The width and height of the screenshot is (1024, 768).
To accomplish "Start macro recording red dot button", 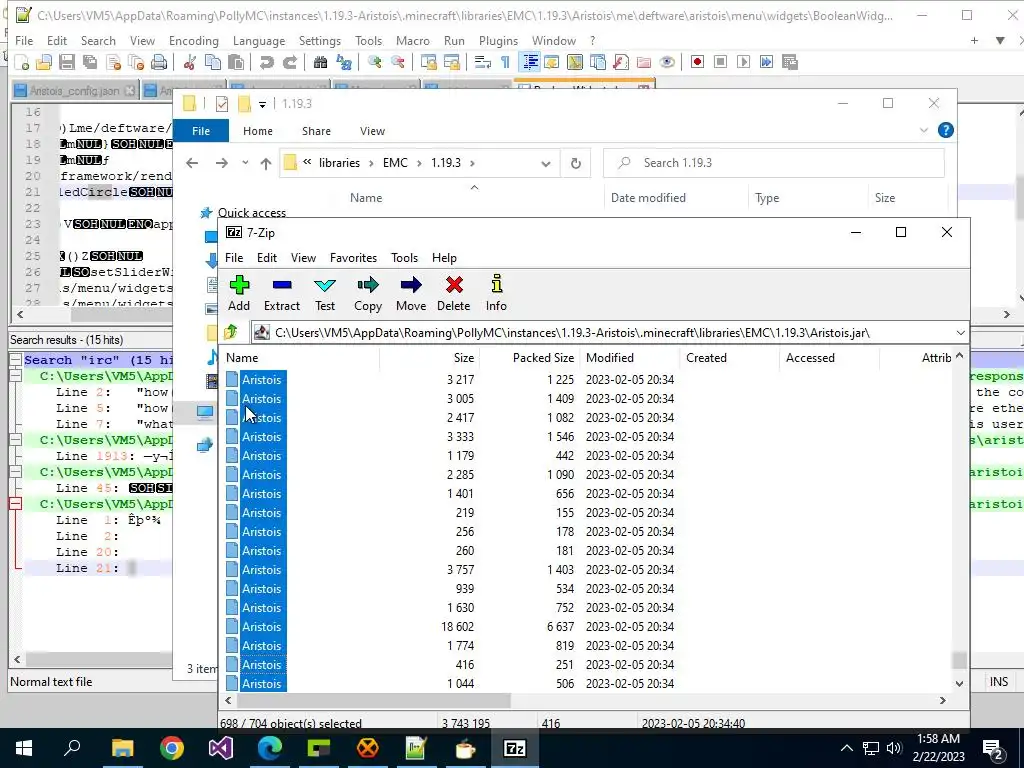I will click(697, 62).
